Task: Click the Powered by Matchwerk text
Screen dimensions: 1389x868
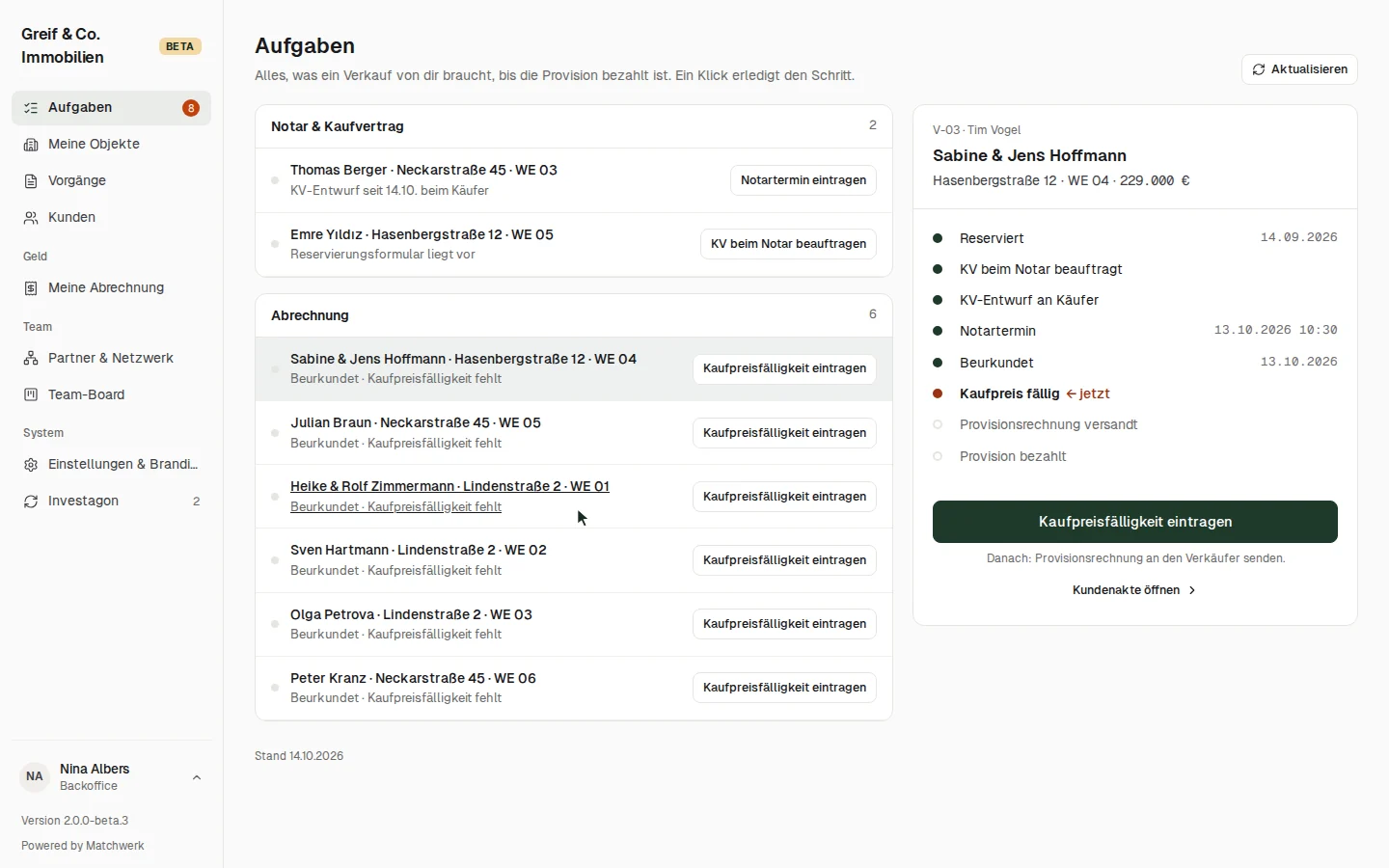Action: [x=83, y=846]
